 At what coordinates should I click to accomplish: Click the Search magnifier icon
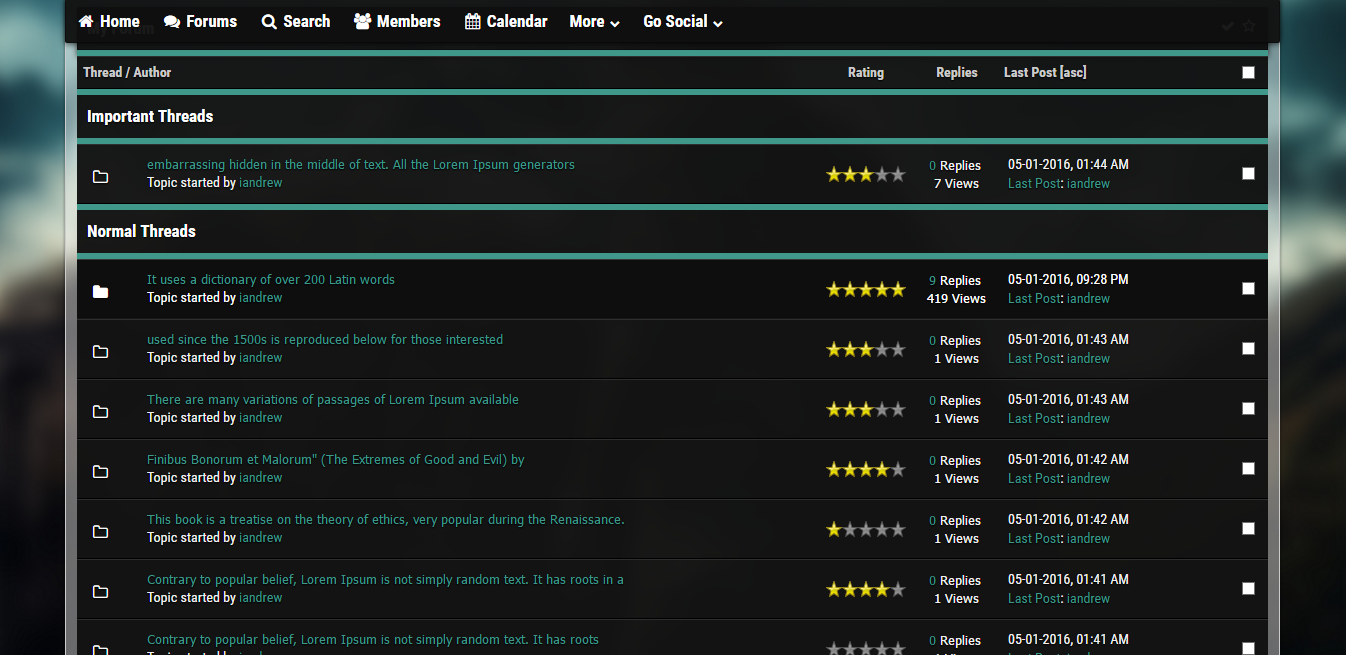click(269, 22)
